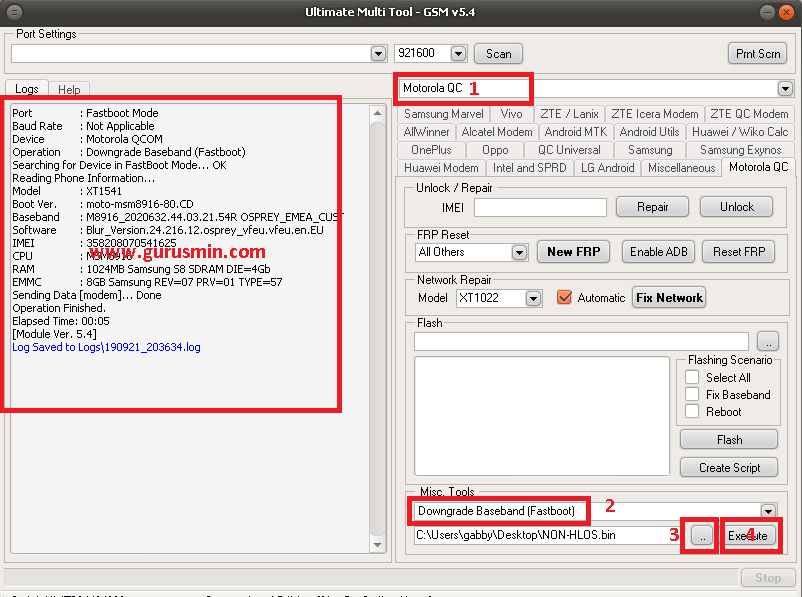Click the Unlock button
802x597 pixels.
[737, 207]
